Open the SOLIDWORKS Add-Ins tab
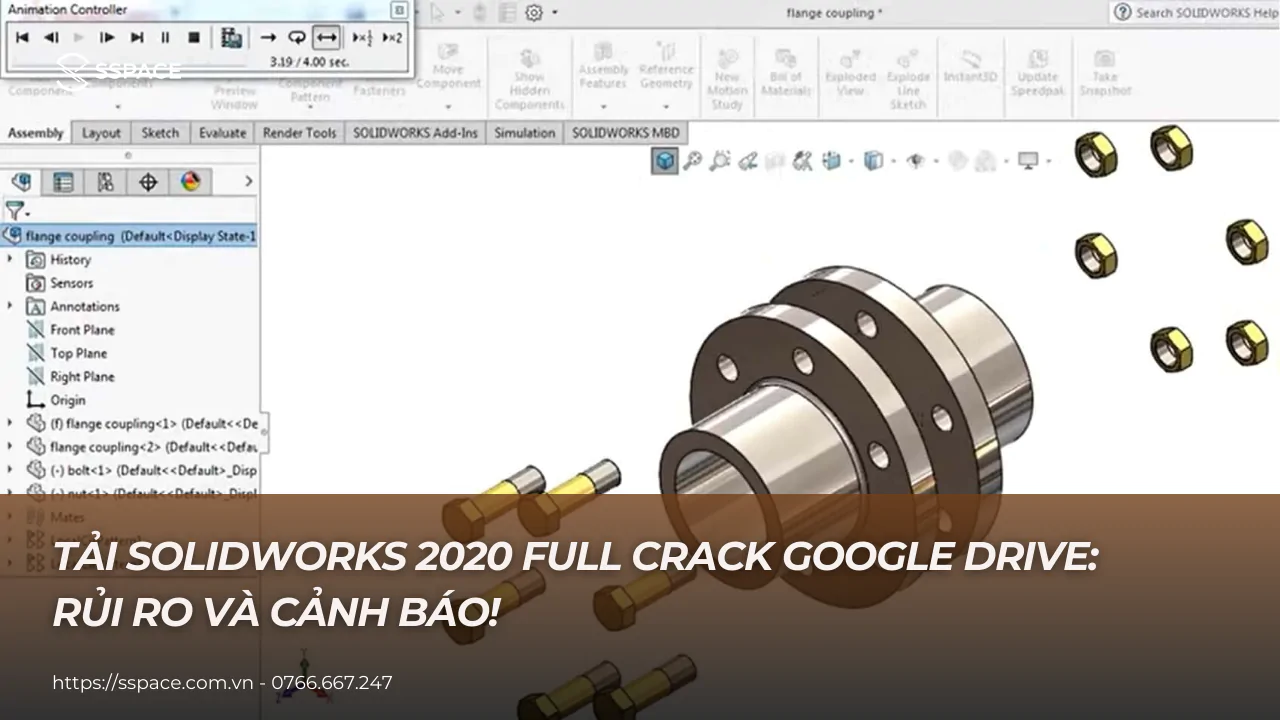The image size is (1280, 720). (416, 133)
